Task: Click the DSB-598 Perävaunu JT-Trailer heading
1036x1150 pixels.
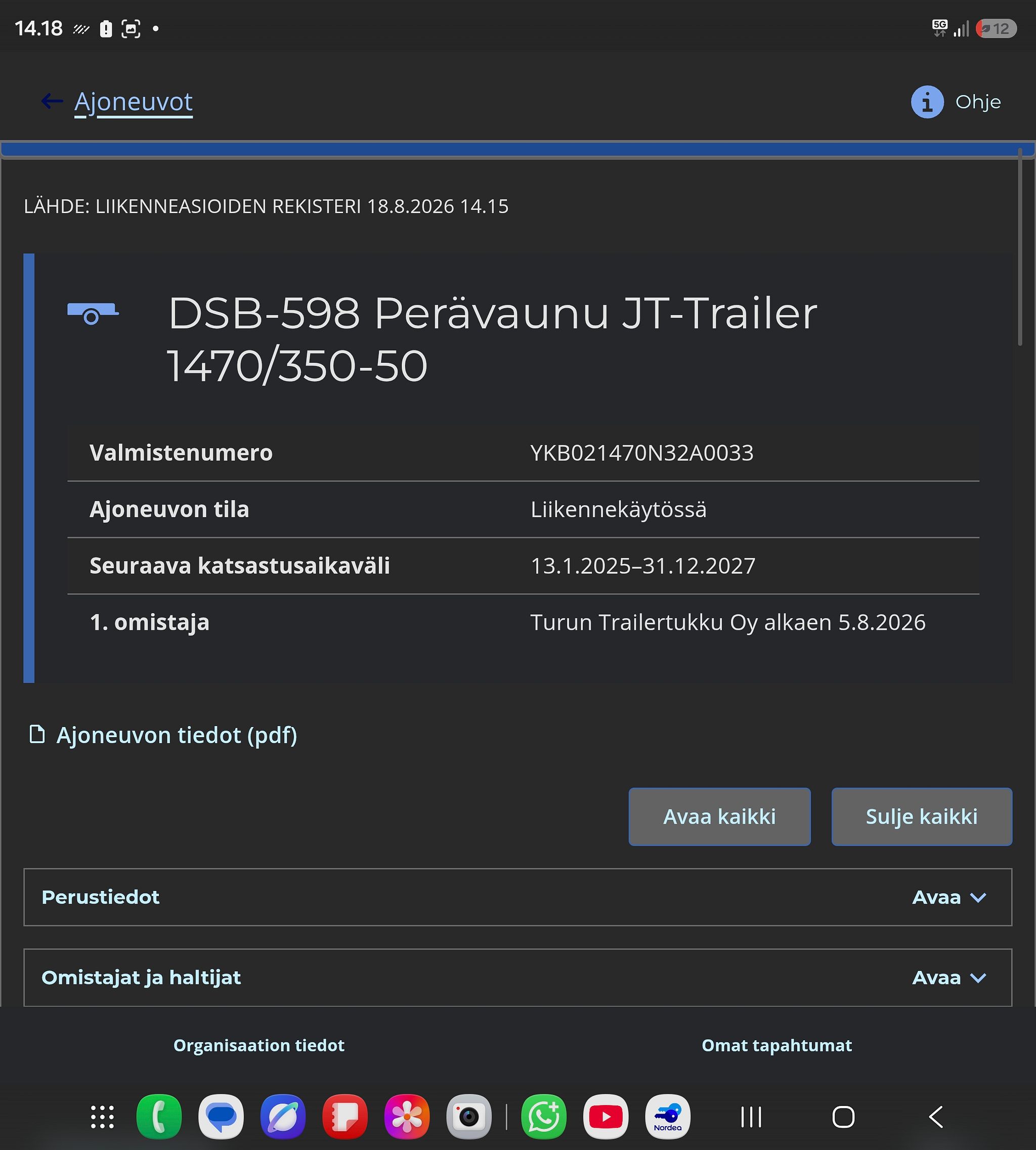Action: tap(492, 339)
